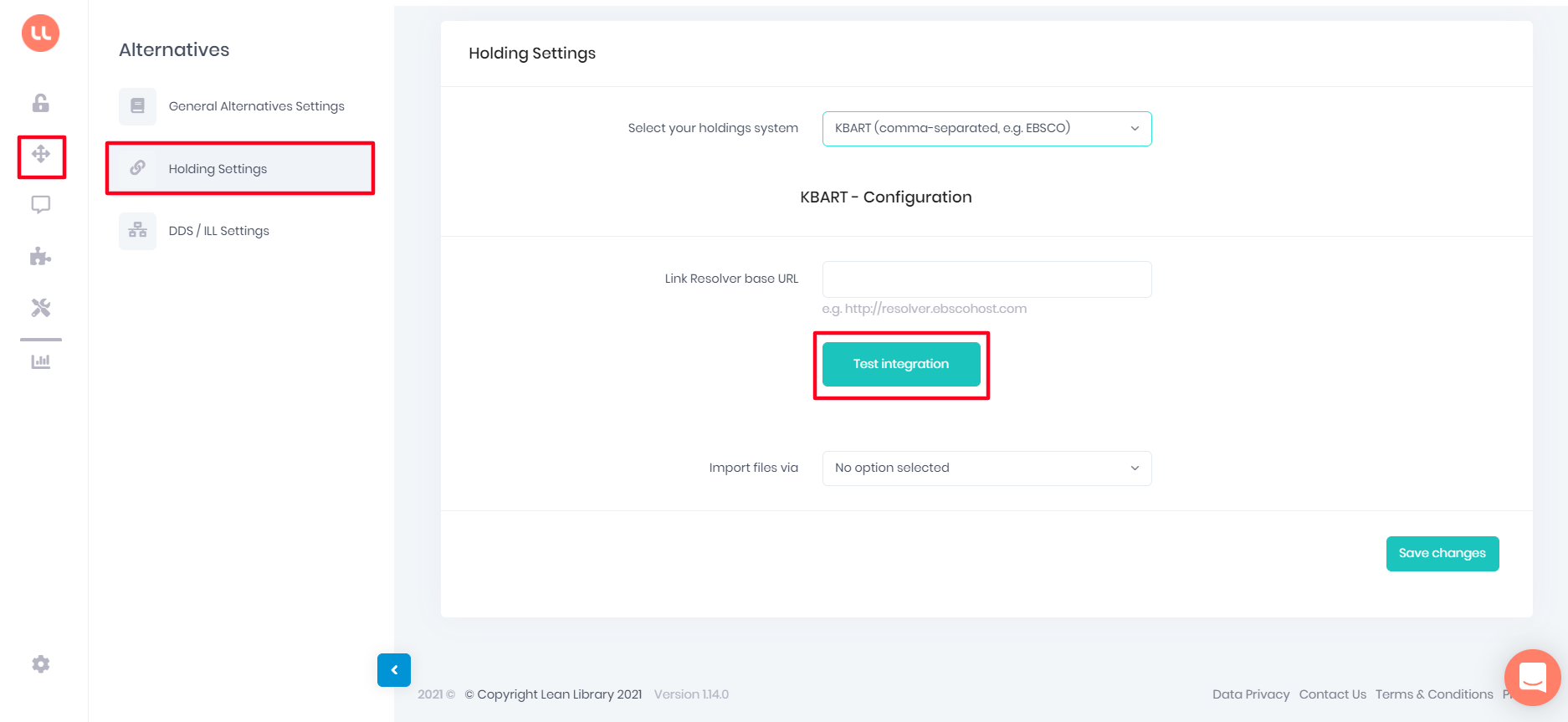Open the Alternatives arrows sidebar icon
The image size is (1568, 722).
pos(41,154)
